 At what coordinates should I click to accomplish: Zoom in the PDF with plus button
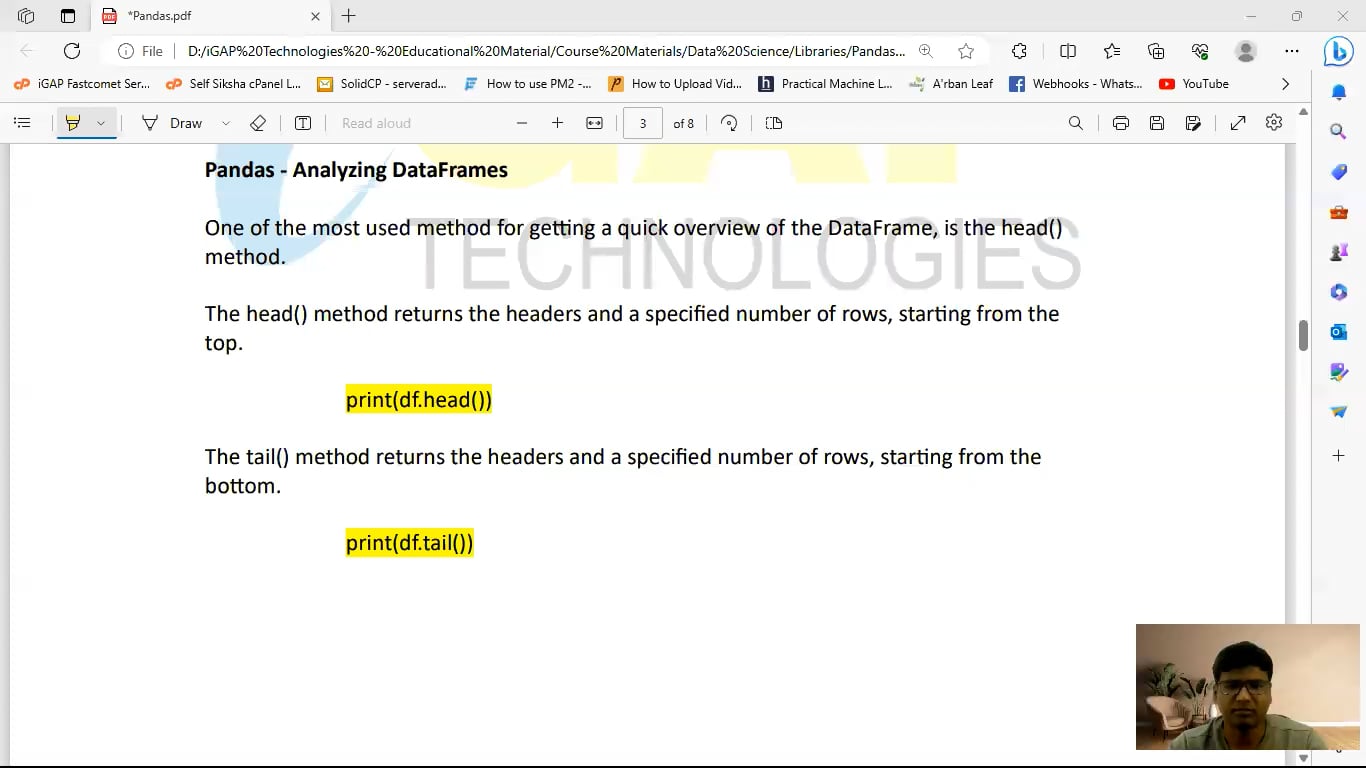pos(558,123)
